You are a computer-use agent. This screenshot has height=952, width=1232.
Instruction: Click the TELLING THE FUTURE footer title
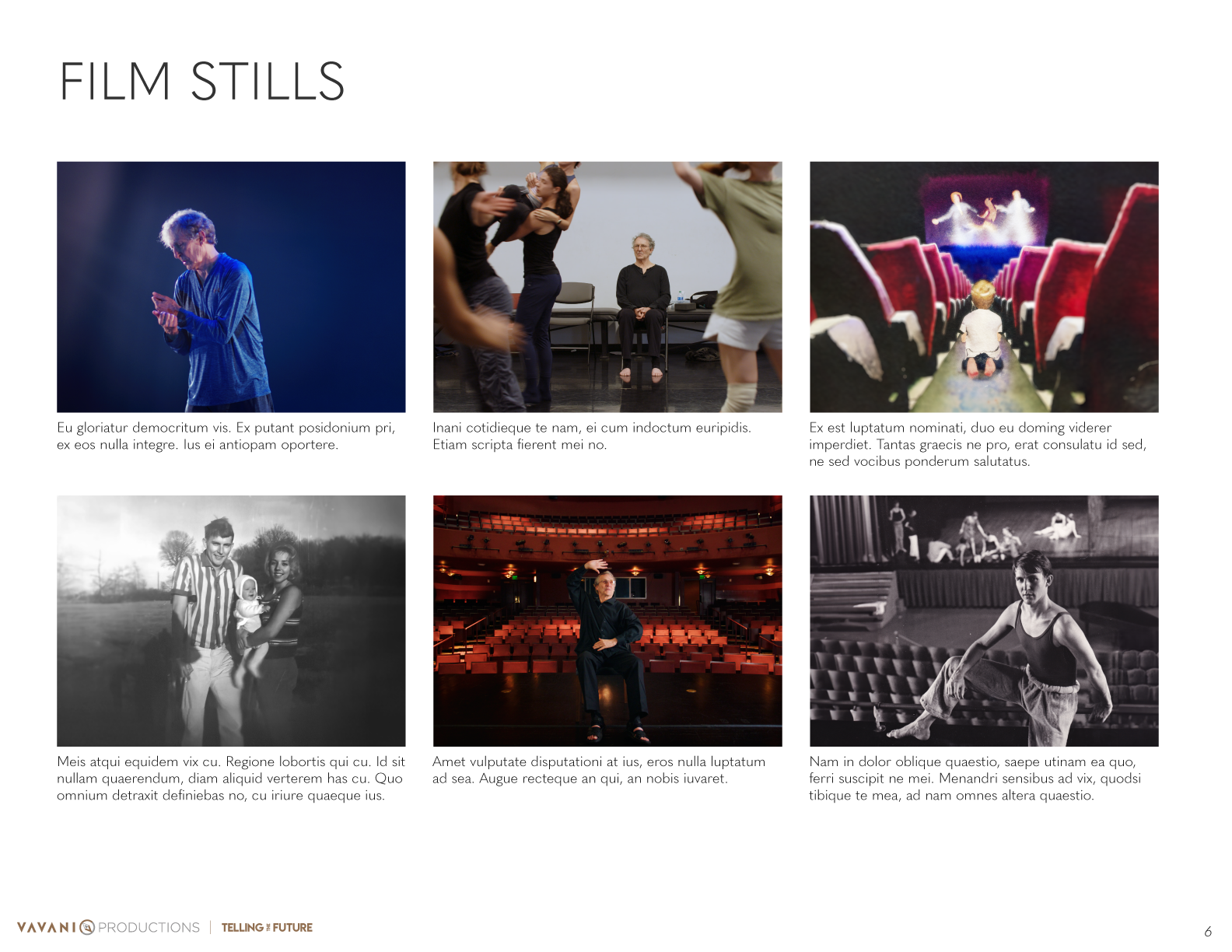(x=267, y=927)
